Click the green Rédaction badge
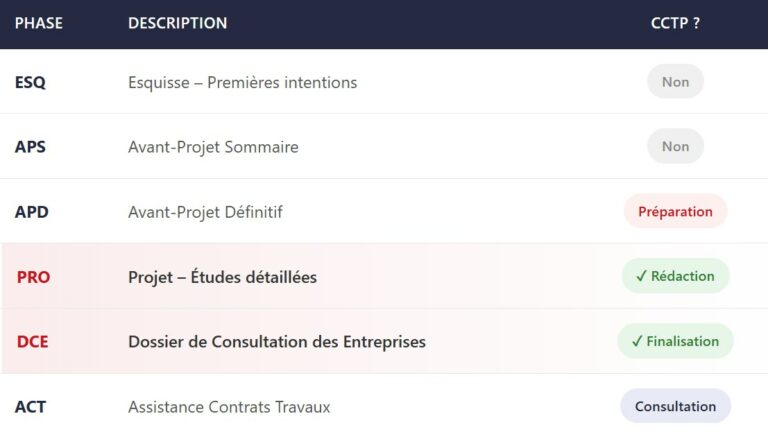The height and width of the screenshot is (432, 768). [x=675, y=276]
